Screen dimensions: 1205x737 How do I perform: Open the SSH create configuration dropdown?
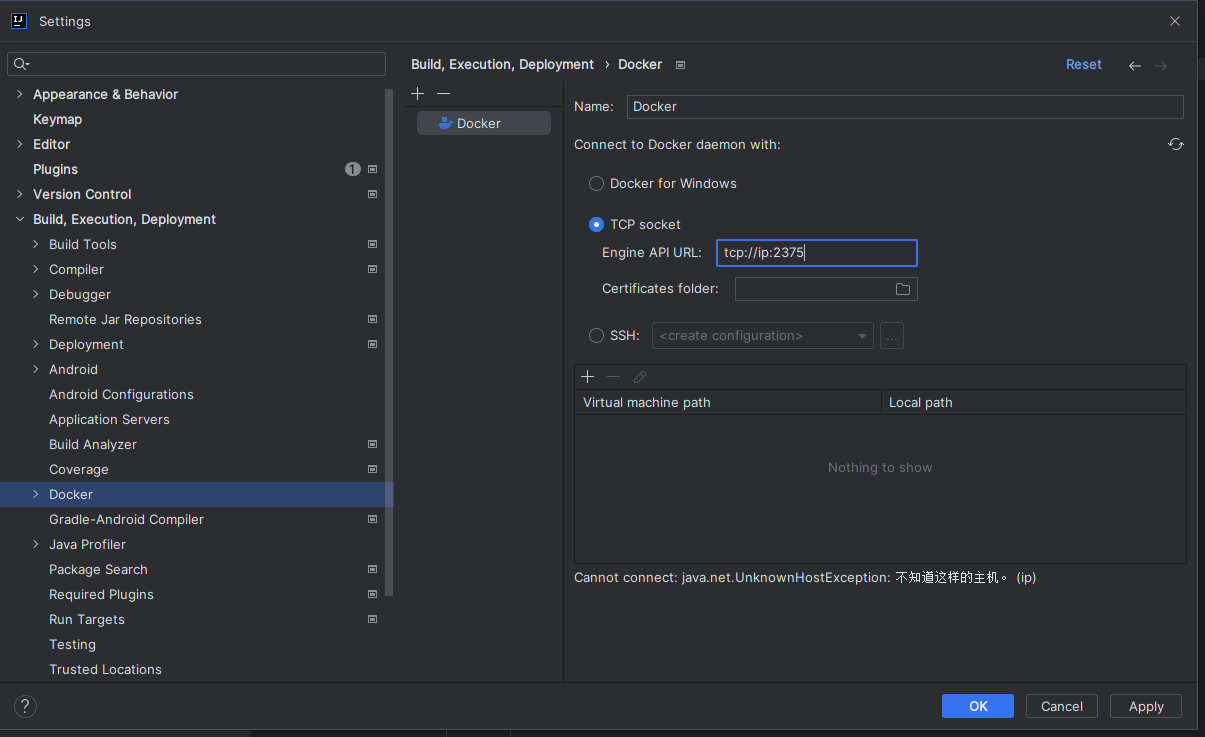(762, 336)
